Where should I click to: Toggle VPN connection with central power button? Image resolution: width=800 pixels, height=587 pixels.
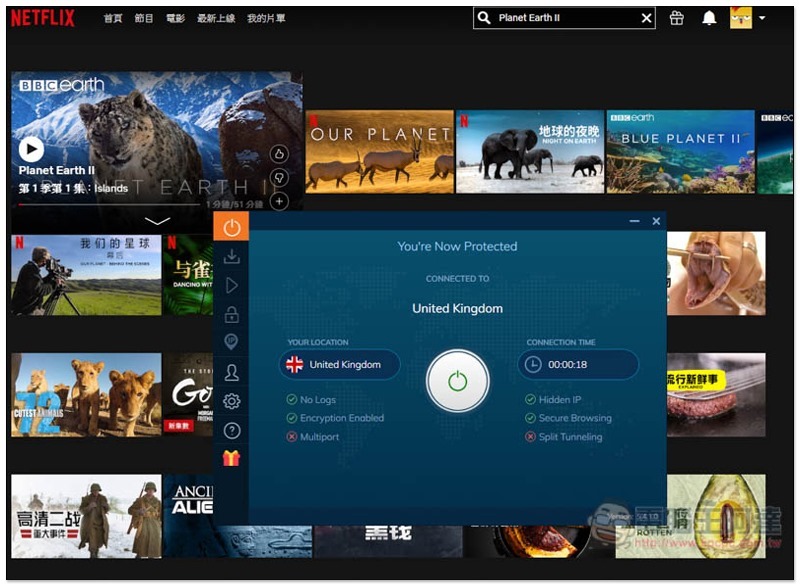(x=457, y=380)
